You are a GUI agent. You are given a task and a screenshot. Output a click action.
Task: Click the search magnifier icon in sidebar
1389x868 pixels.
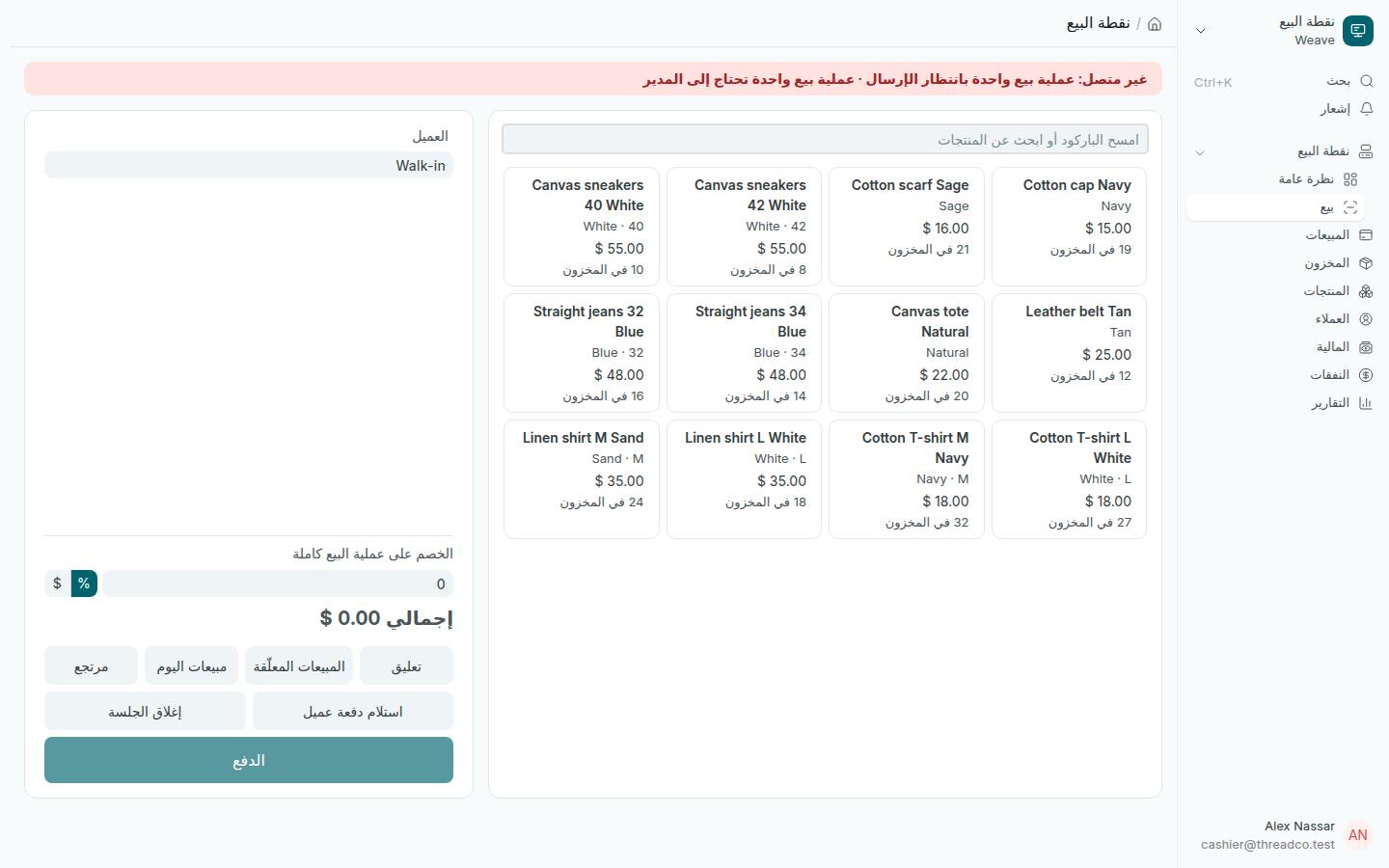[x=1366, y=81]
